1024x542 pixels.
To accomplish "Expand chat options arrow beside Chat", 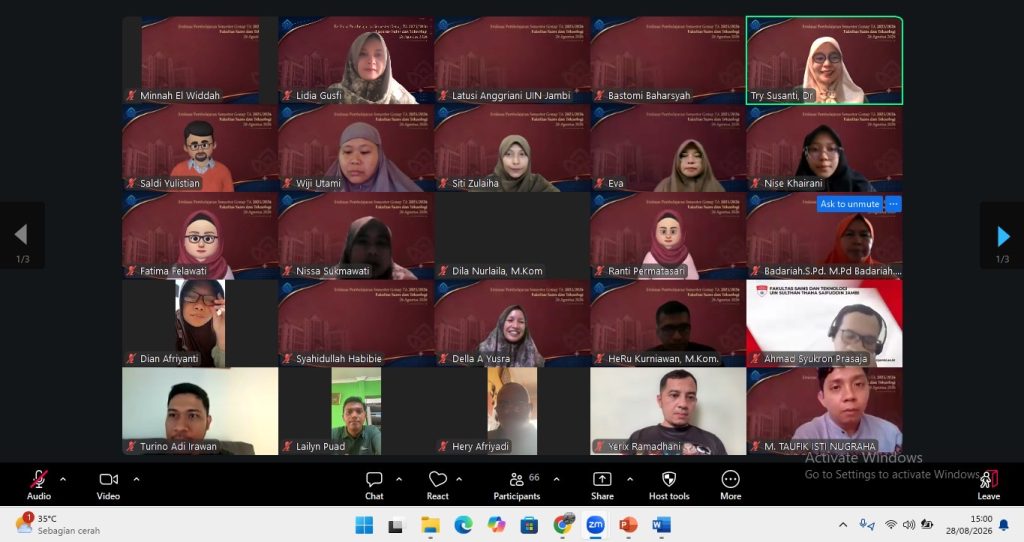I will (x=399, y=479).
